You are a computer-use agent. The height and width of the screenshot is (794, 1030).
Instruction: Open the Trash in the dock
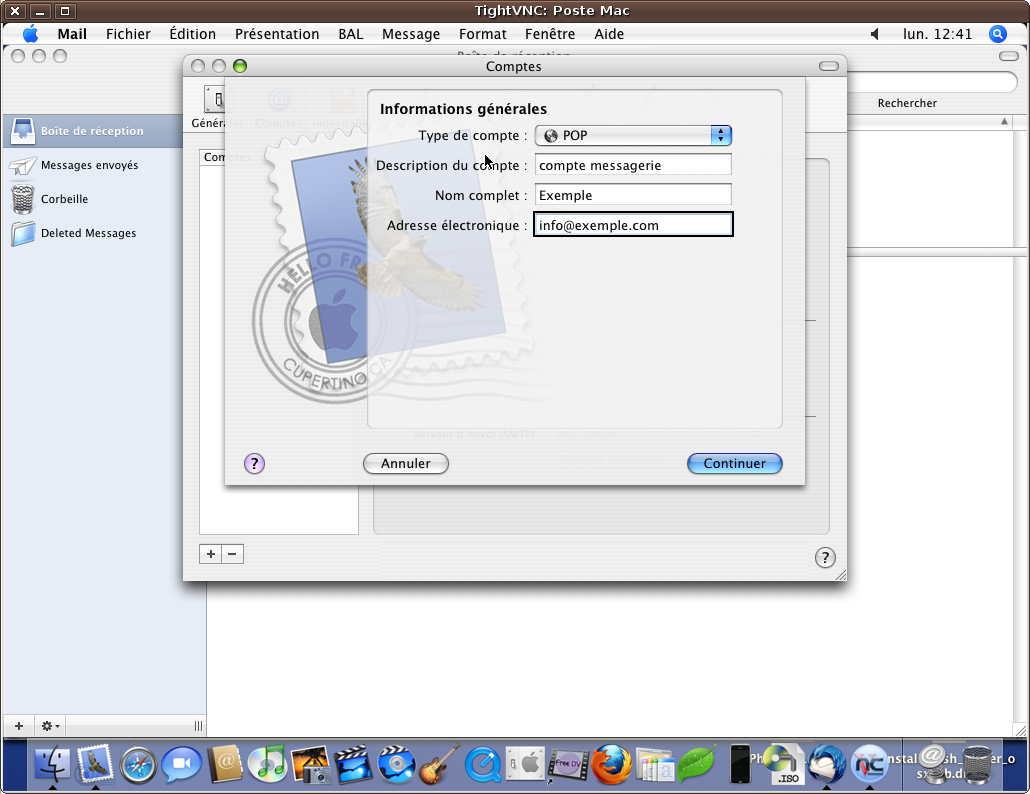click(978, 764)
